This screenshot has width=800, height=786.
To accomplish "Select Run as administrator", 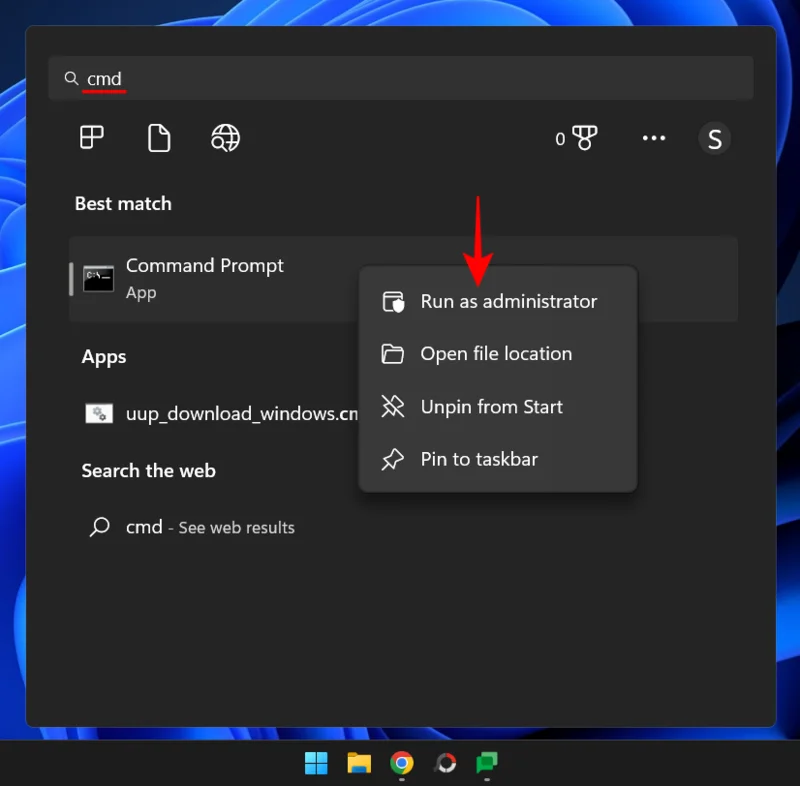I will pos(507,301).
